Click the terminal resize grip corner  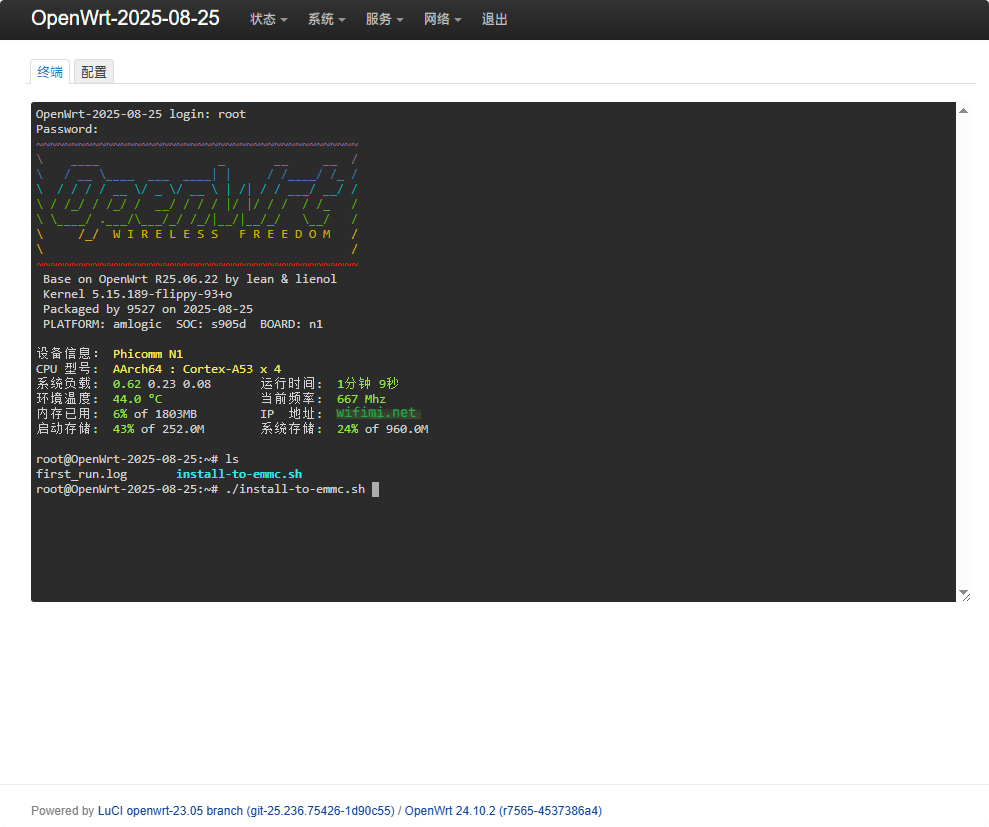(x=967, y=597)
